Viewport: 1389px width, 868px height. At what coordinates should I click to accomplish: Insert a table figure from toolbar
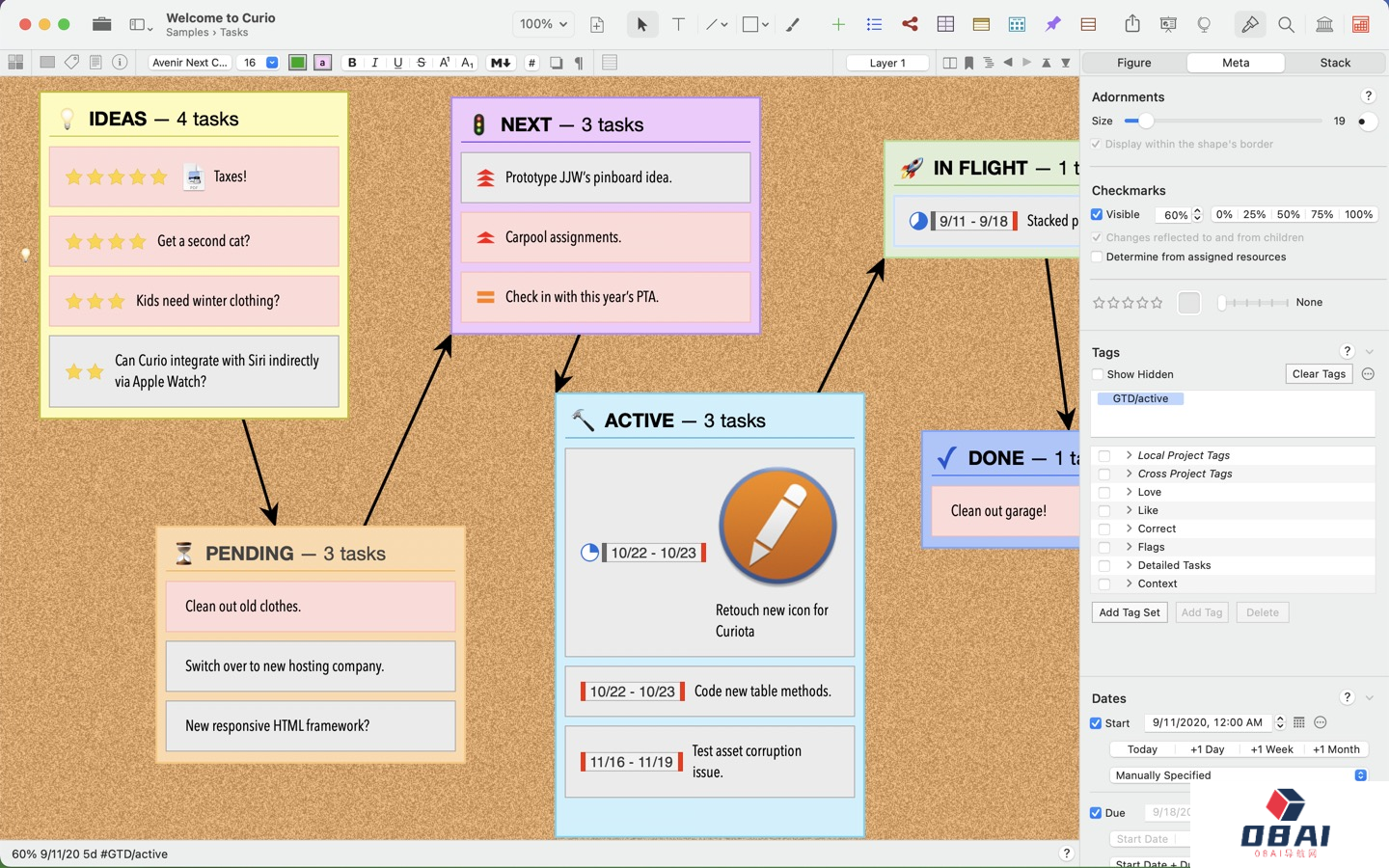[x=945, y=24]
